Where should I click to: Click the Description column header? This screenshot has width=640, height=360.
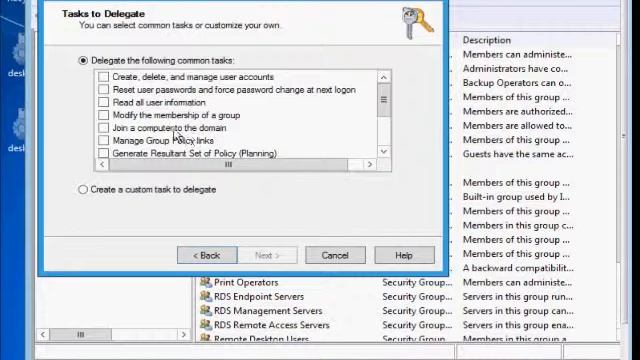point(487,40)
